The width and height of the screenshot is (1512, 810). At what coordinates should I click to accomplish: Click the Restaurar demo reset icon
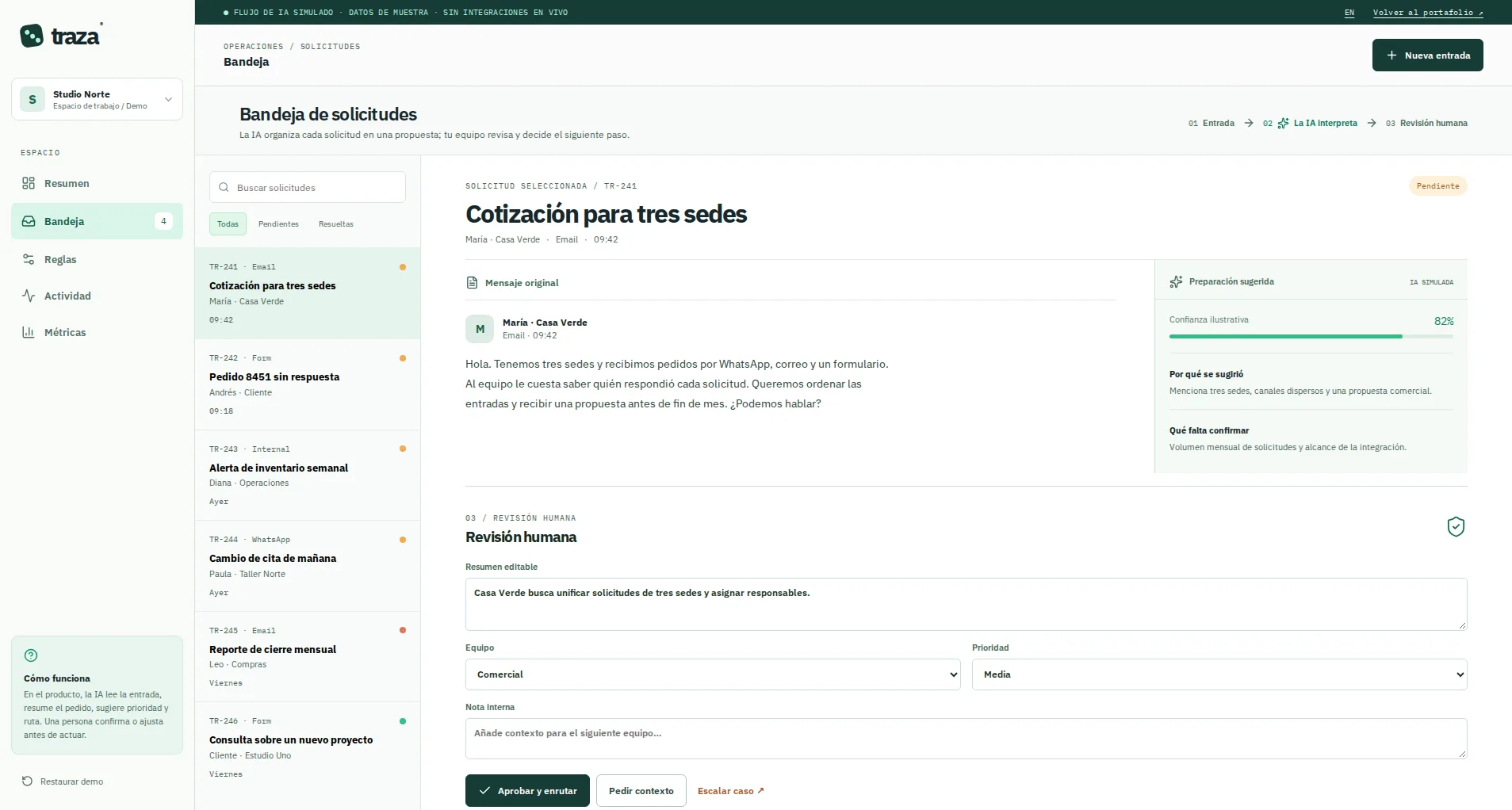[27, 781]
